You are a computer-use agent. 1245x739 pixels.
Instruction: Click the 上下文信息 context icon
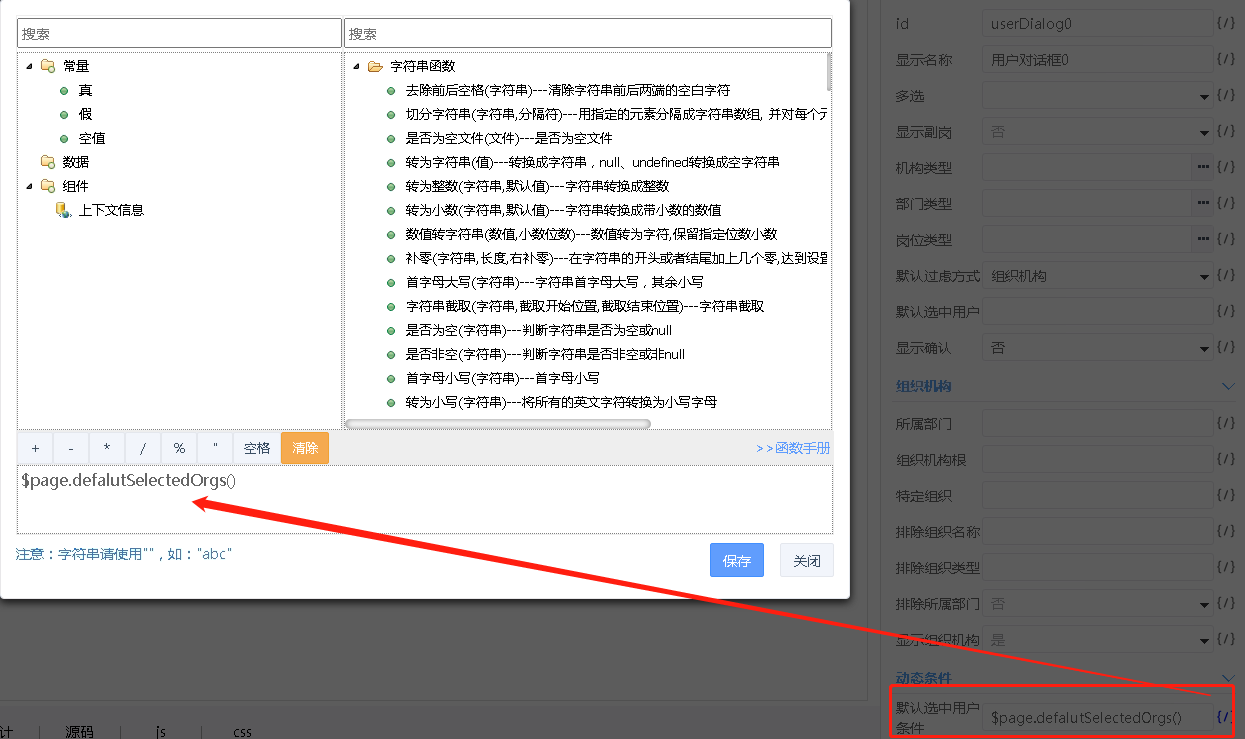coord(62,210)
